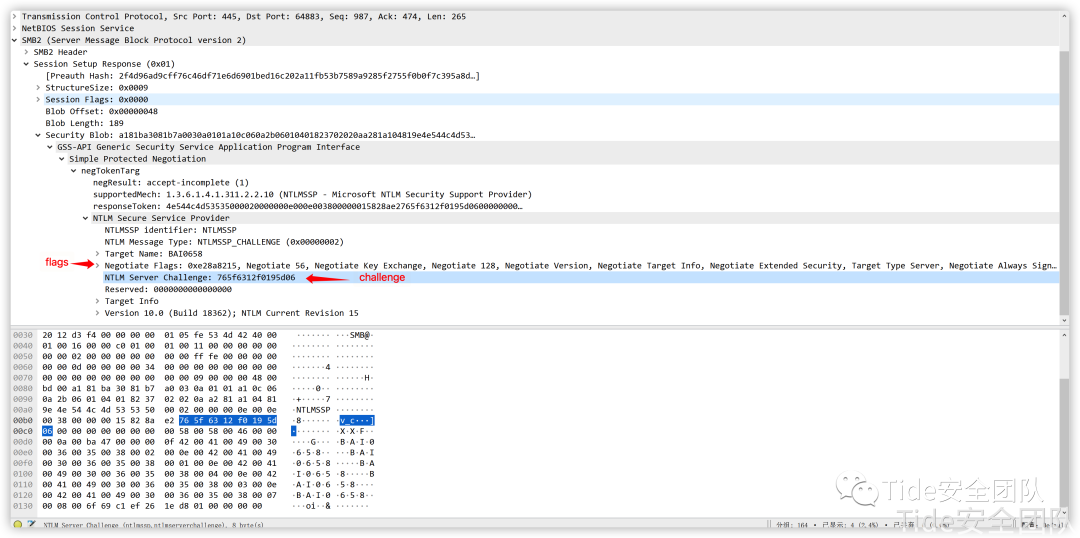Collapse the negTokenTarg node
Image resolution: width=1080 pixels, height=538 pixels.
tap(74, 171)
